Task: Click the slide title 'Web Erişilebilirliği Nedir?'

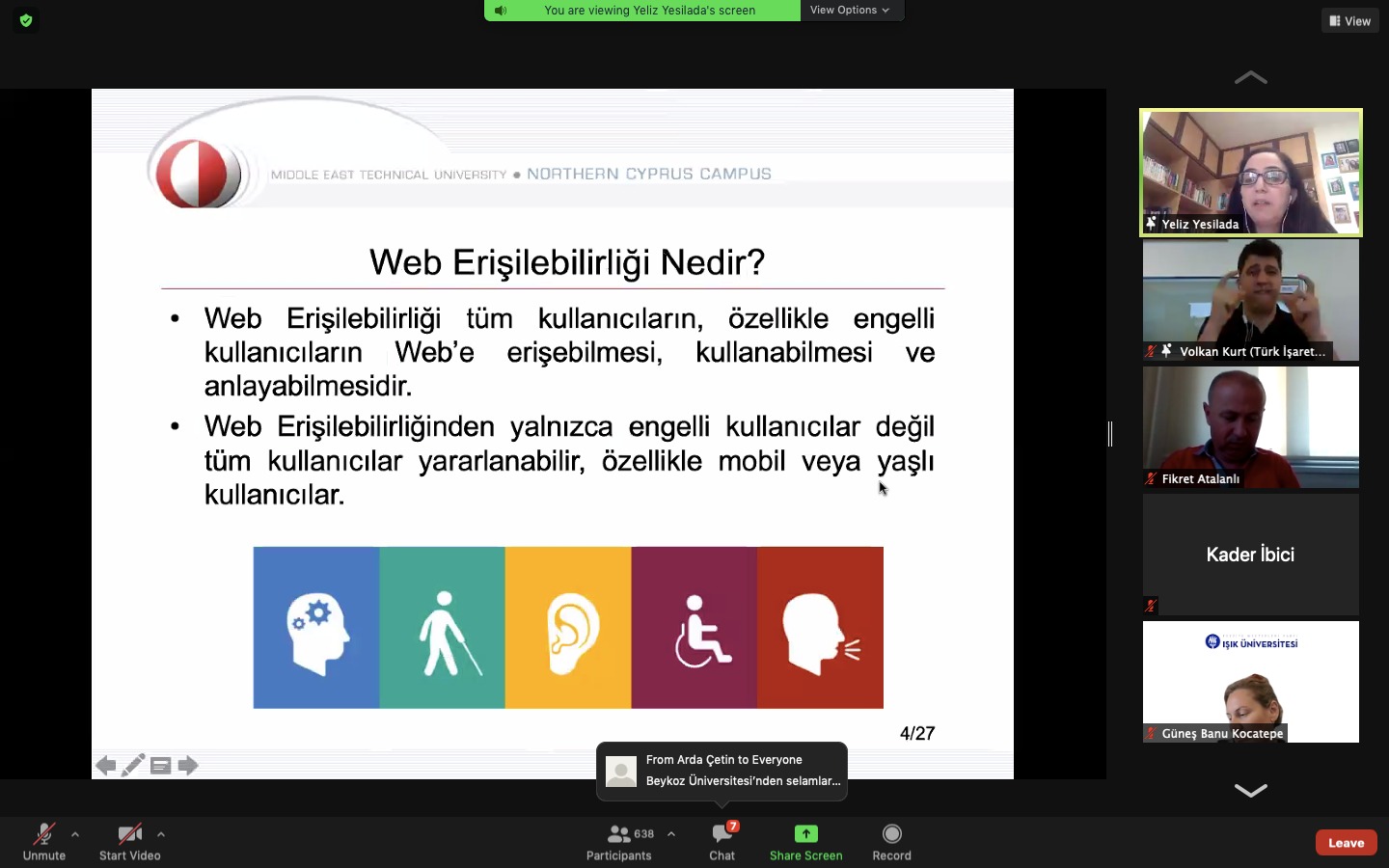Action: (x=567, y=262)
